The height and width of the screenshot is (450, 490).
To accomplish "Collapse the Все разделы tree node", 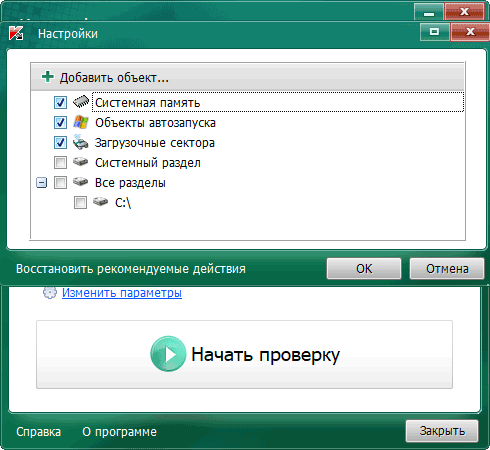I will (41, 183).
